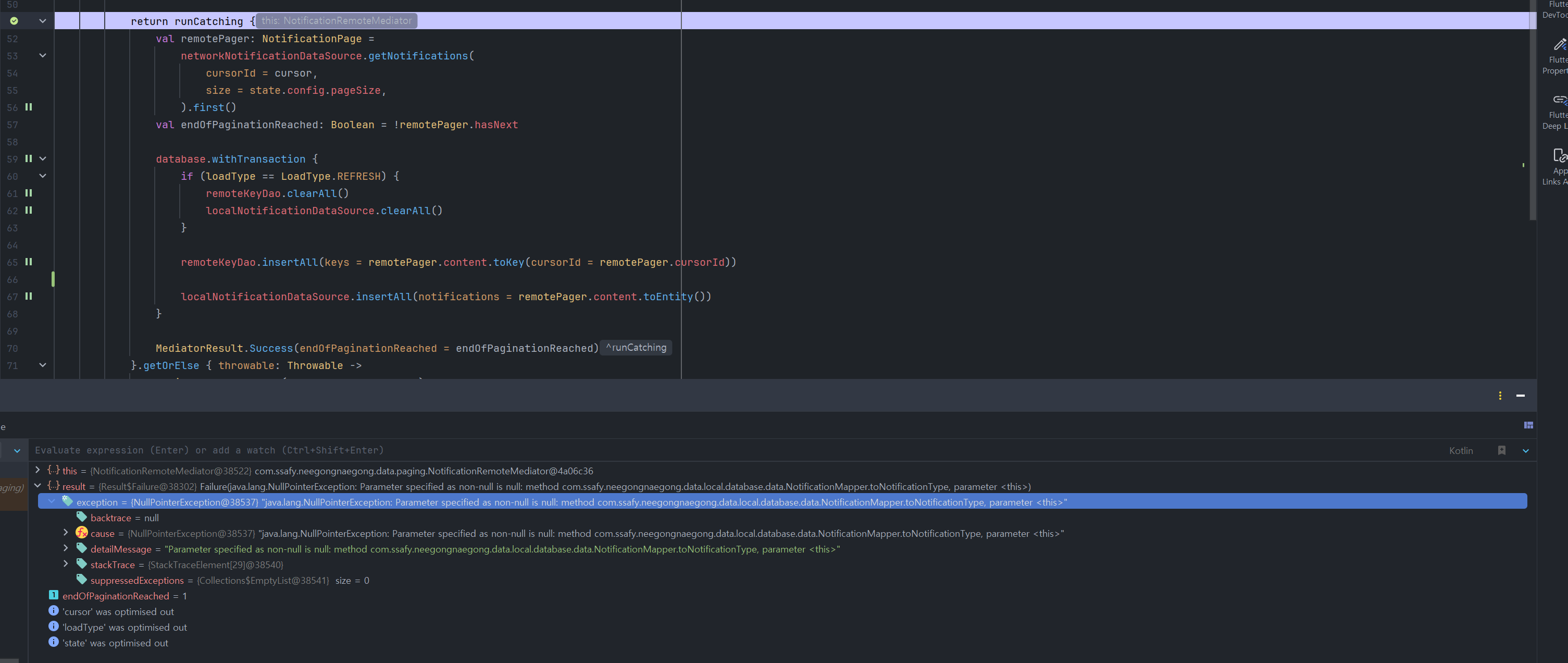Click the fx icon beside cause variable

(82, 533)
